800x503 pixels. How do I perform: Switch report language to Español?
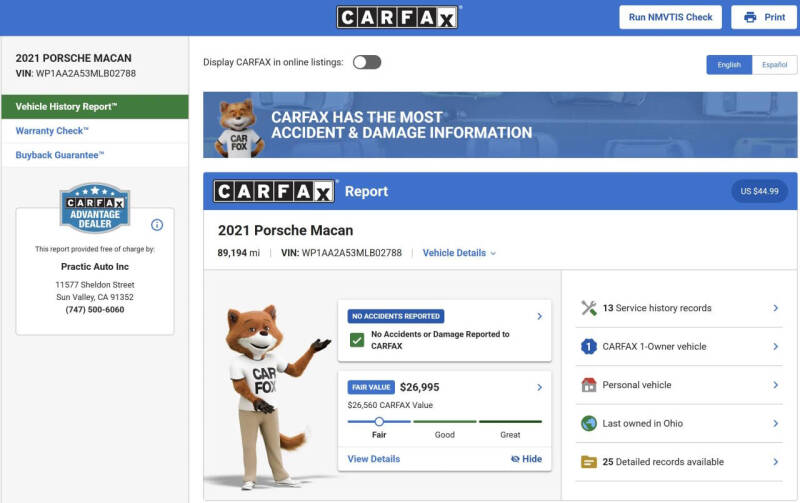click(x=774, y=65)
